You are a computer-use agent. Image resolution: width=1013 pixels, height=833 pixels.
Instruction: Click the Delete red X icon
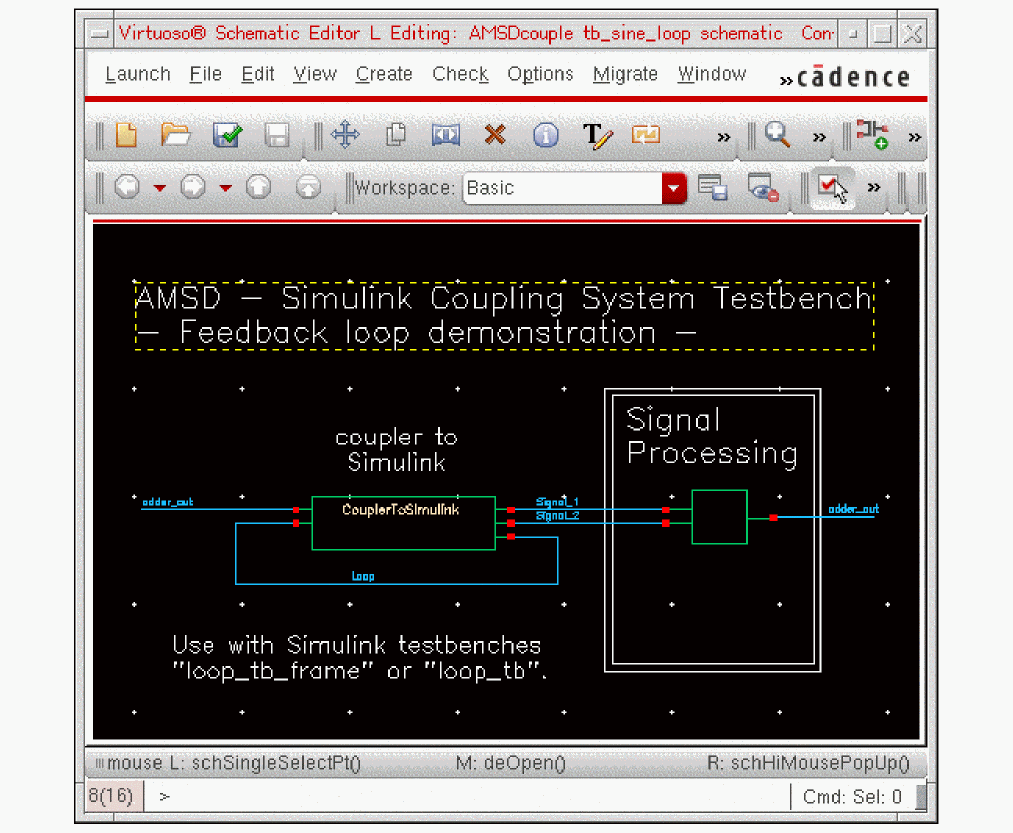(x=495, y=135)
